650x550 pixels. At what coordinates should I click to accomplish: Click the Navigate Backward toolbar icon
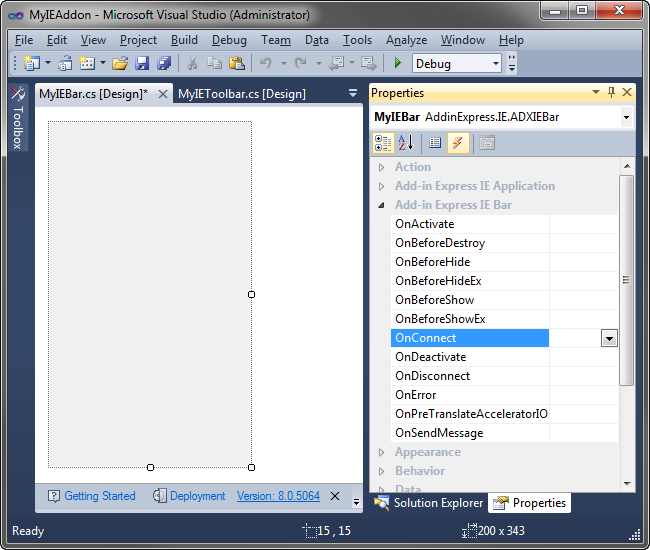[337, 63]
